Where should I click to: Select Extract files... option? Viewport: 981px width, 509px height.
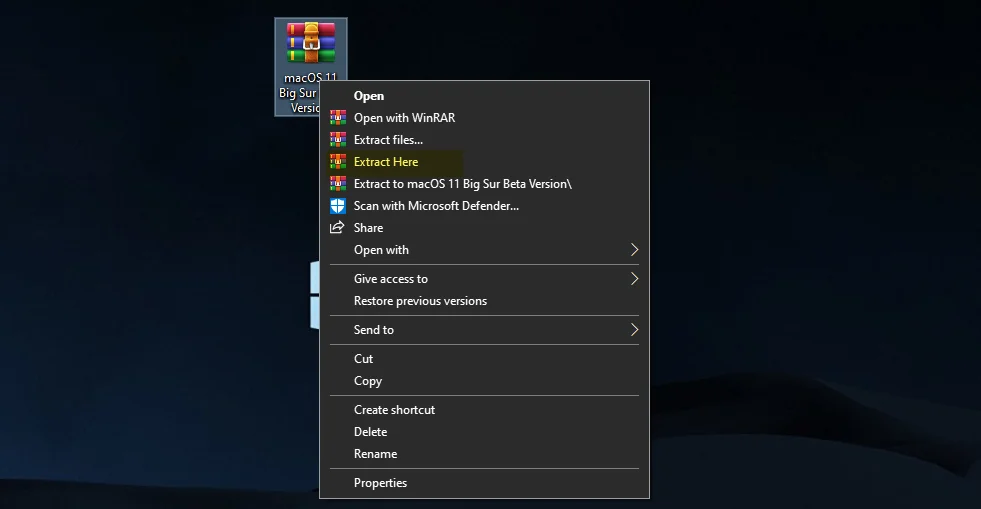point(484,139)
